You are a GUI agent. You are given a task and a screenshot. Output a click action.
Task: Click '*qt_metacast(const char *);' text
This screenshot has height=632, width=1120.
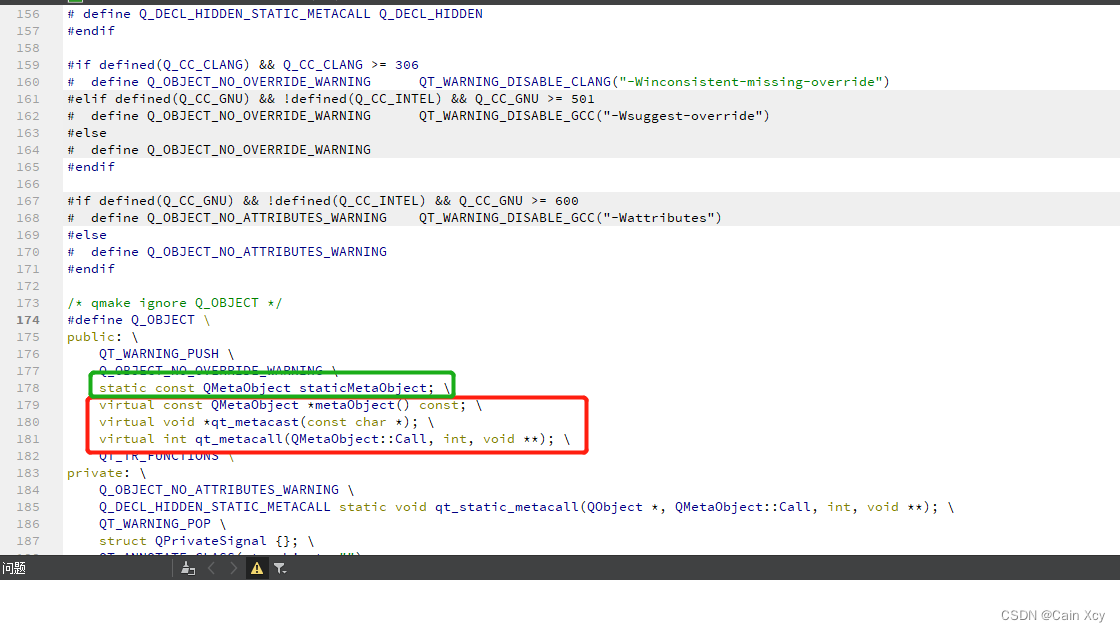(310, 422)
